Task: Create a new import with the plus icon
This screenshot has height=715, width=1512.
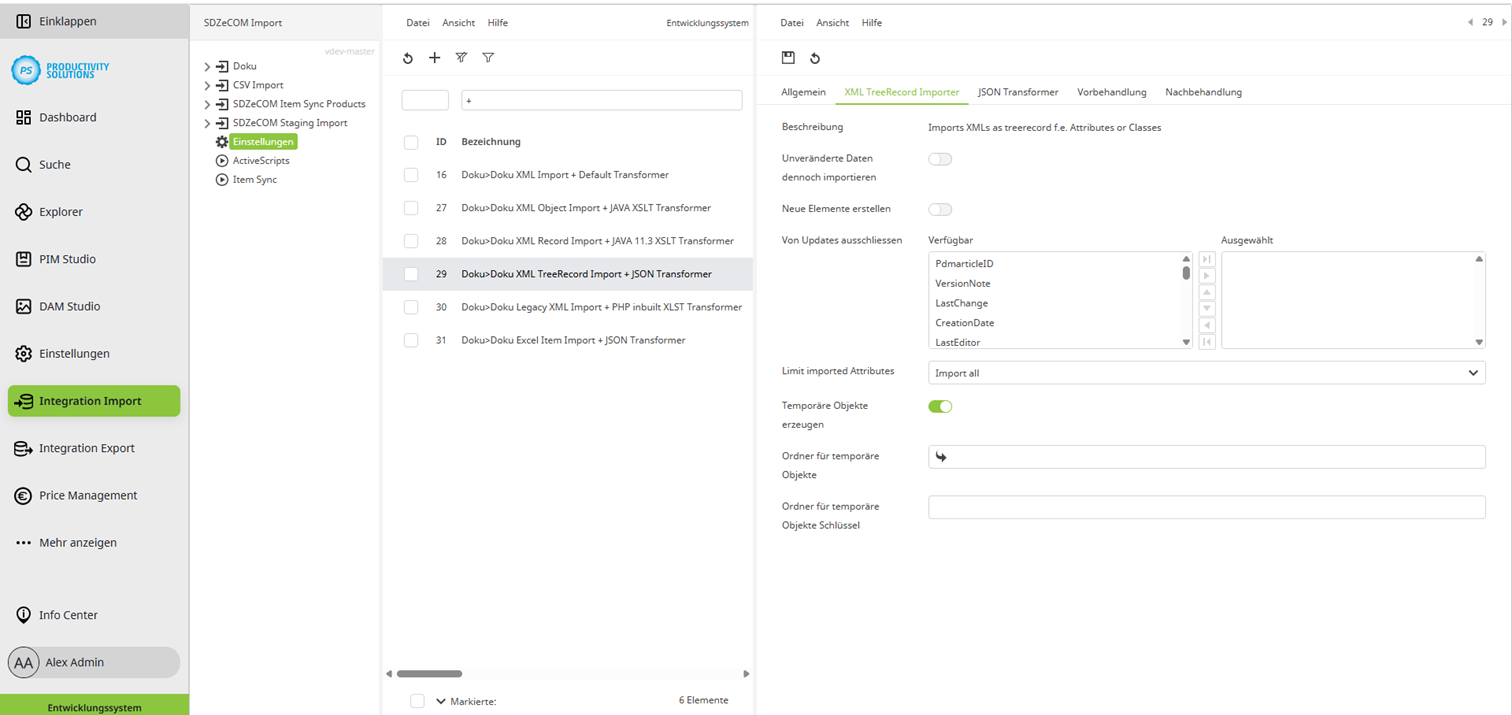Action: click(434, 58)
